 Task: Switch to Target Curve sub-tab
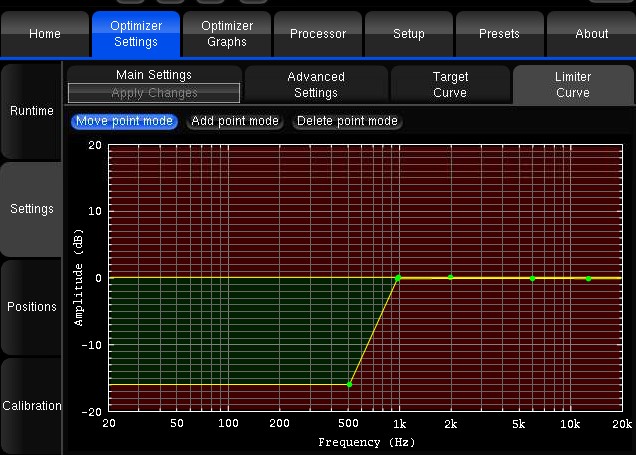450,85
